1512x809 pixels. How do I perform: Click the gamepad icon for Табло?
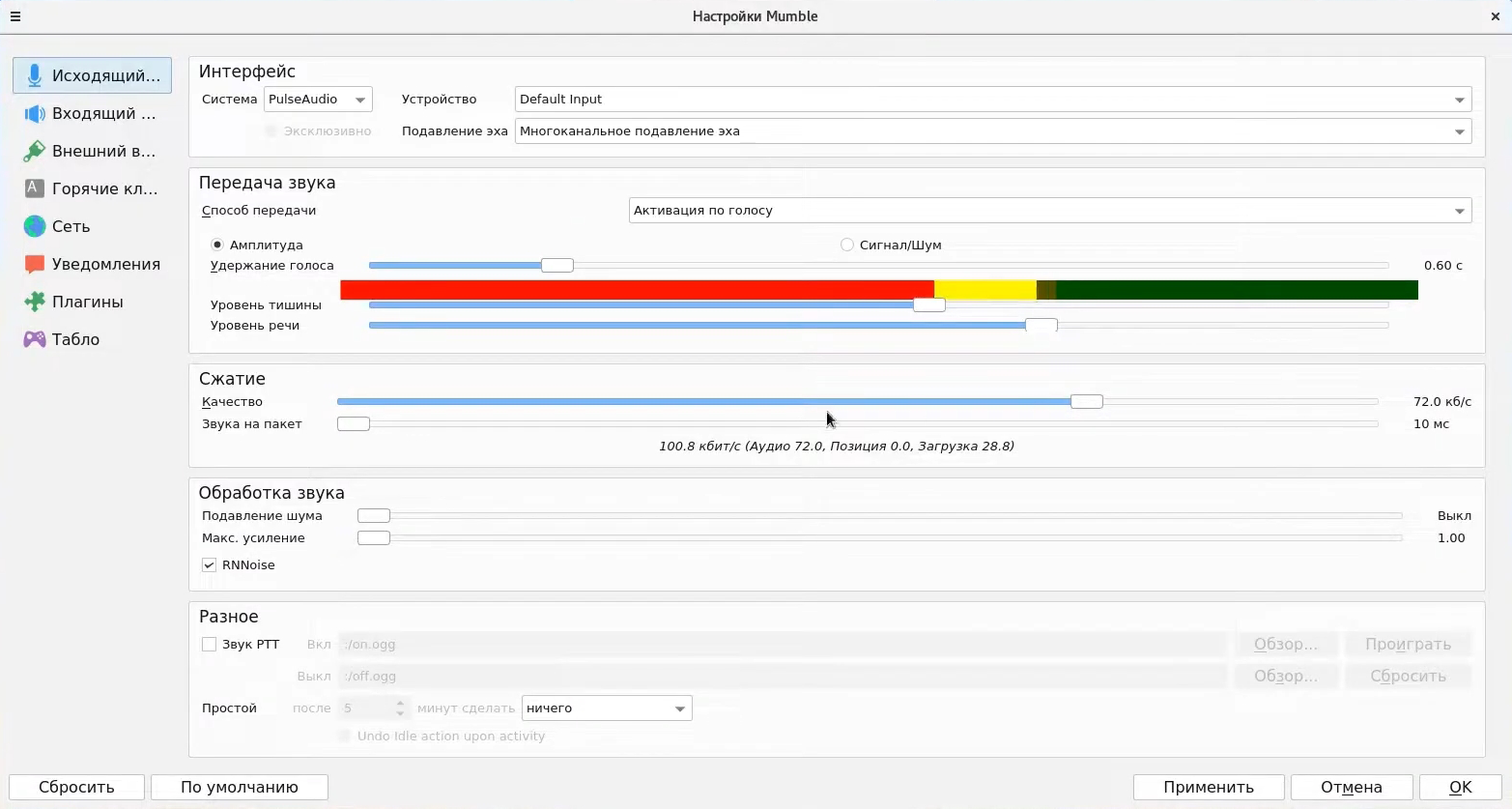35,339
